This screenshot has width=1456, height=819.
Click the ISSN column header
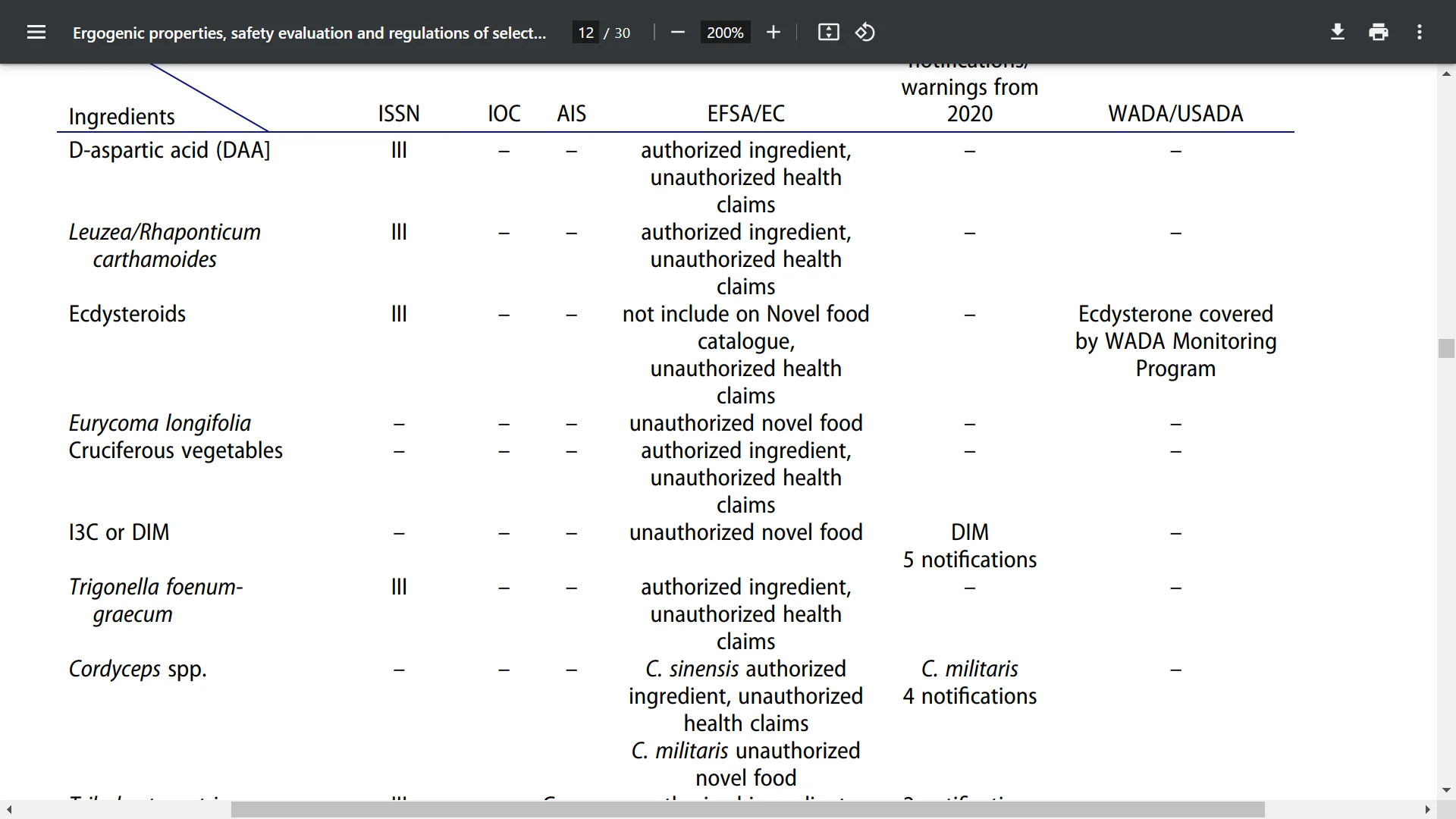[x=399, y=114]
